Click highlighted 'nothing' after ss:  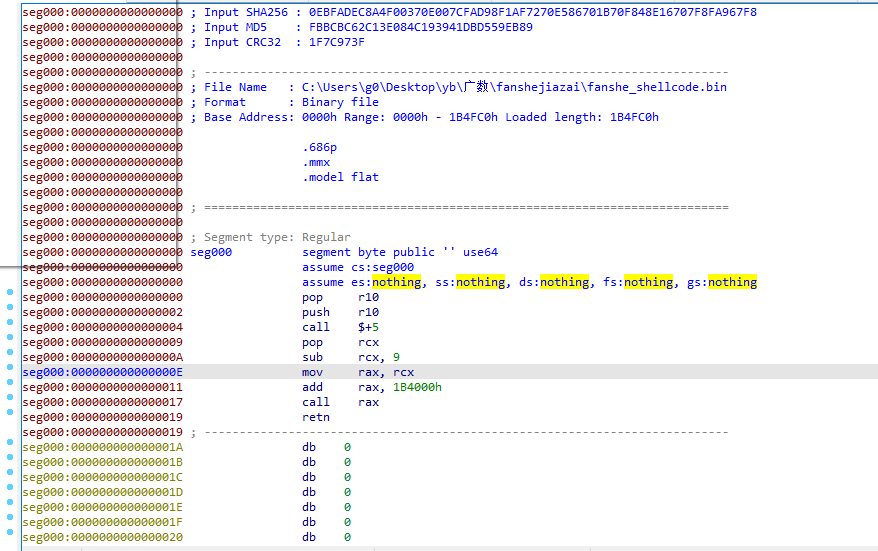[x=480, y=282]
